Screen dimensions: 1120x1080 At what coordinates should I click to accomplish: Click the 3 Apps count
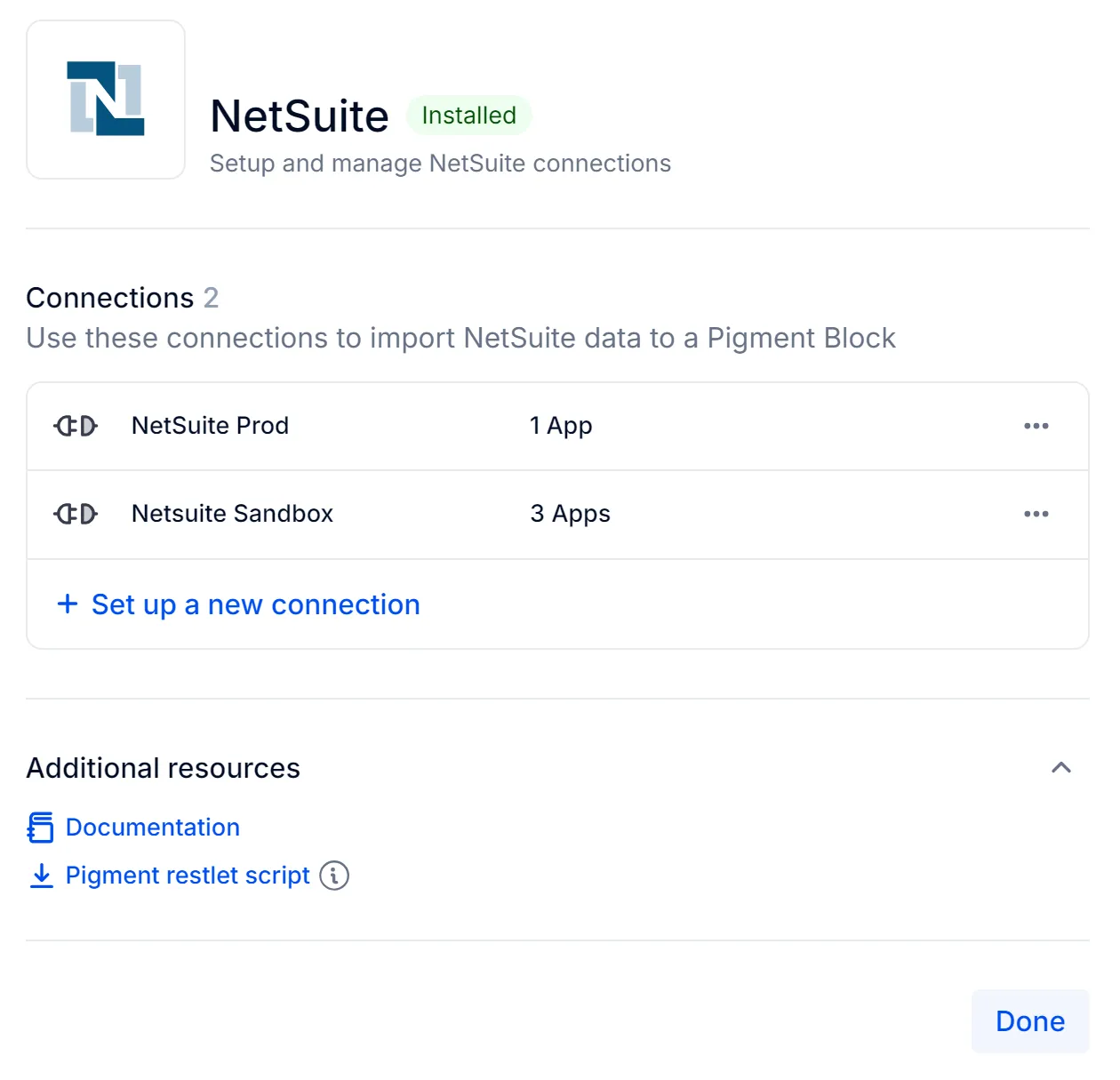pyautogui.click(x=570, y=514)
